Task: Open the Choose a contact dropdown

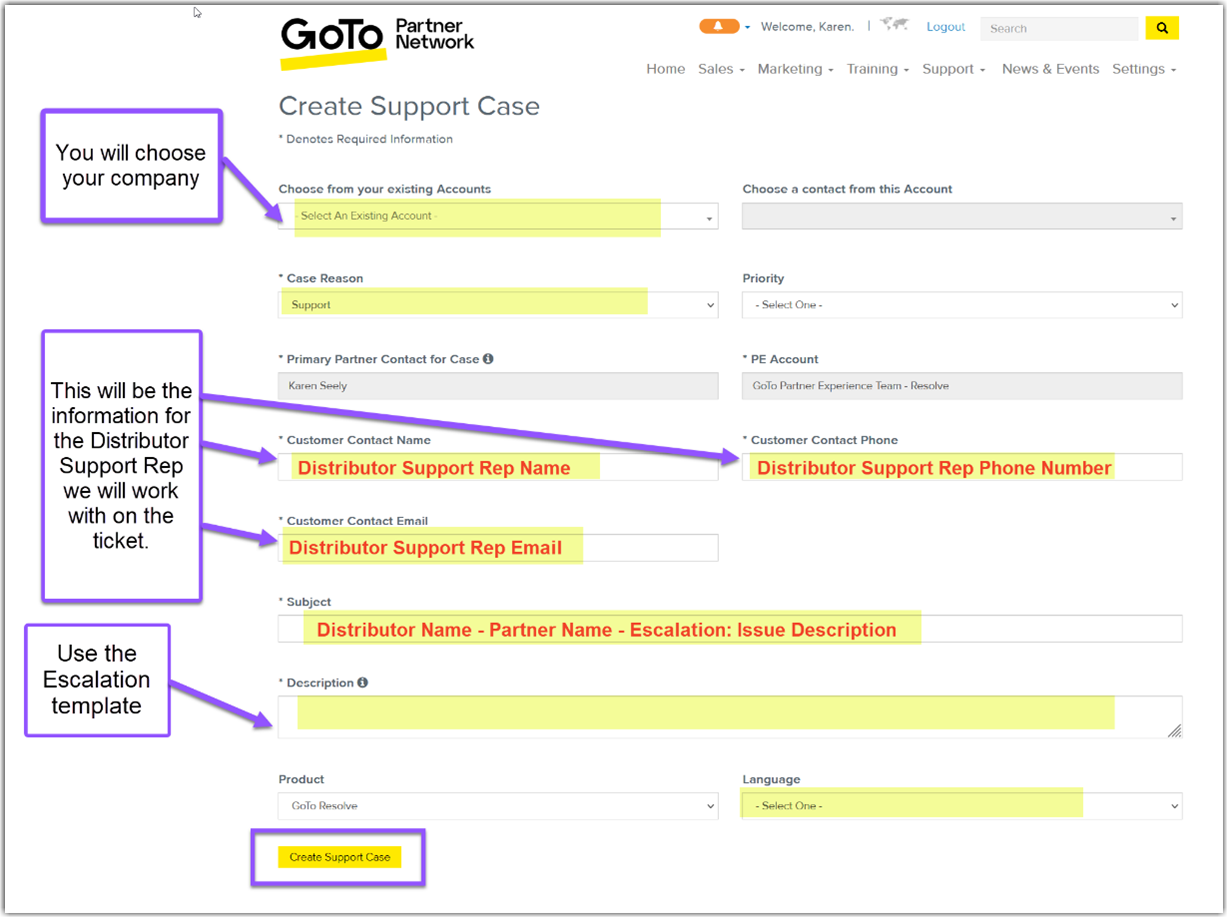Action: pyautogui.click(x=962, y=216)
